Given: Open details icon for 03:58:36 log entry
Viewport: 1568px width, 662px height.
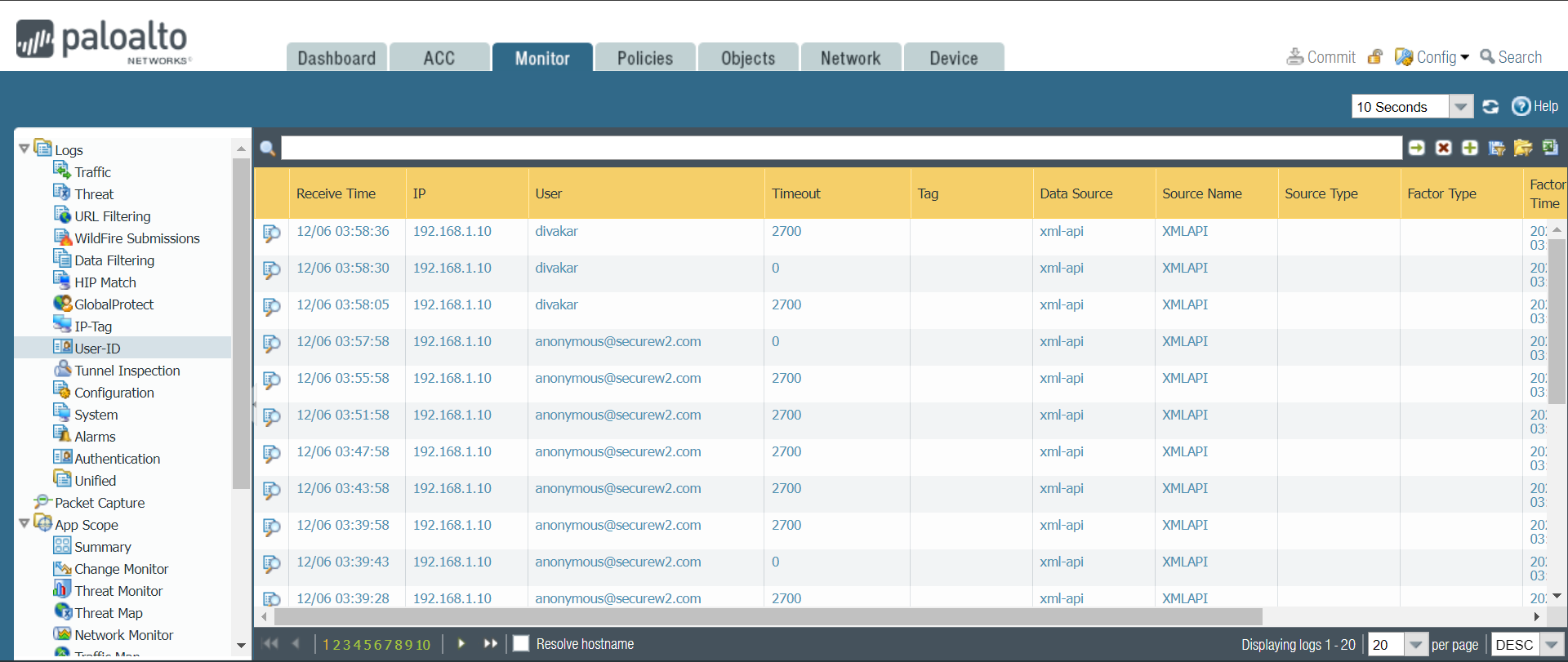Looking at the screenshot, I should click(272, 233).
